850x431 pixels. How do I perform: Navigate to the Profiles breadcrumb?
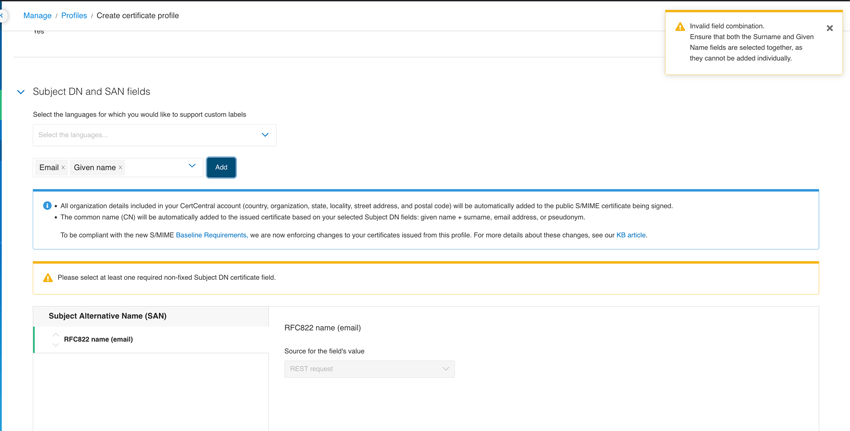(74, 16)
